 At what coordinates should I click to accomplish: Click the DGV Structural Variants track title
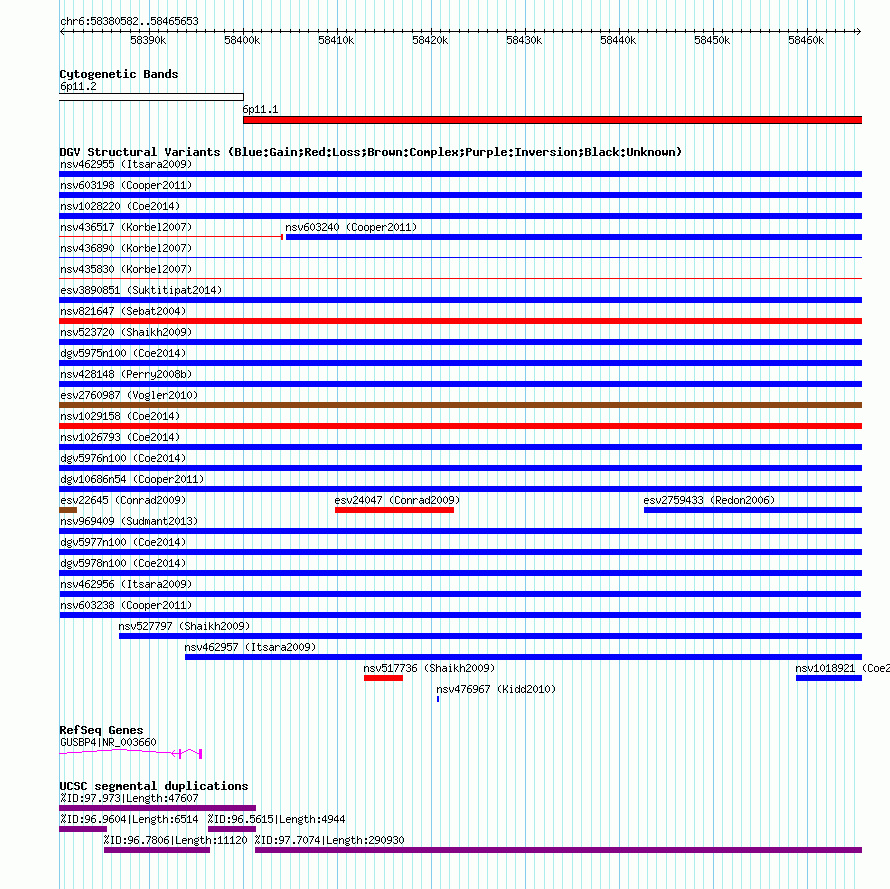371,152
